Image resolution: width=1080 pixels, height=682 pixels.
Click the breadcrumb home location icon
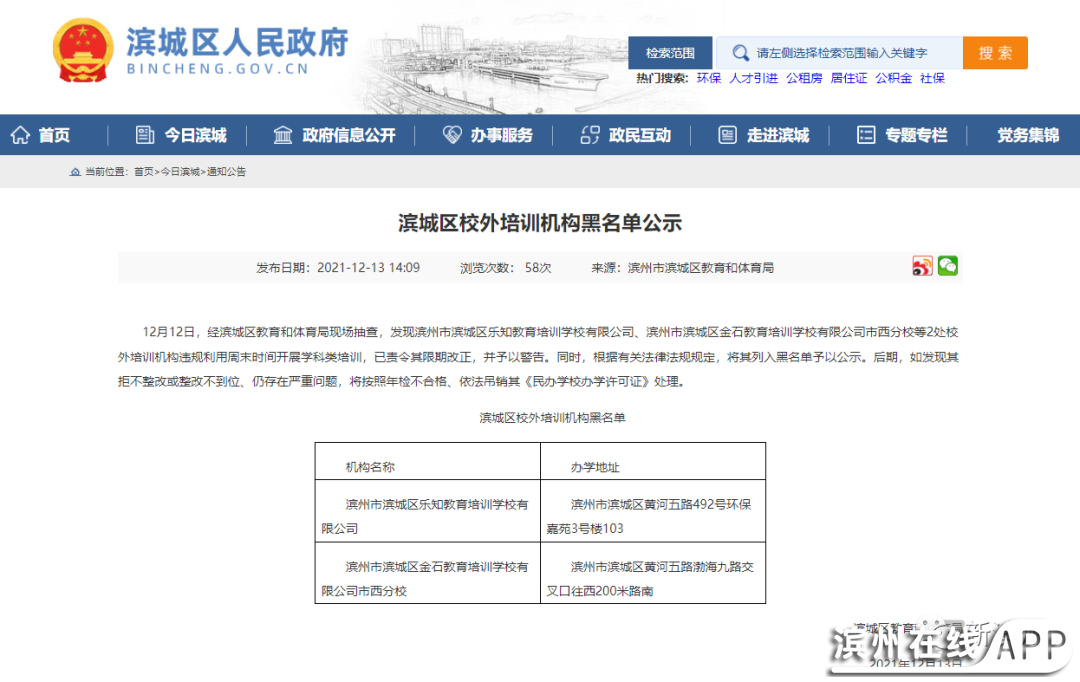(x=75, y=172)
